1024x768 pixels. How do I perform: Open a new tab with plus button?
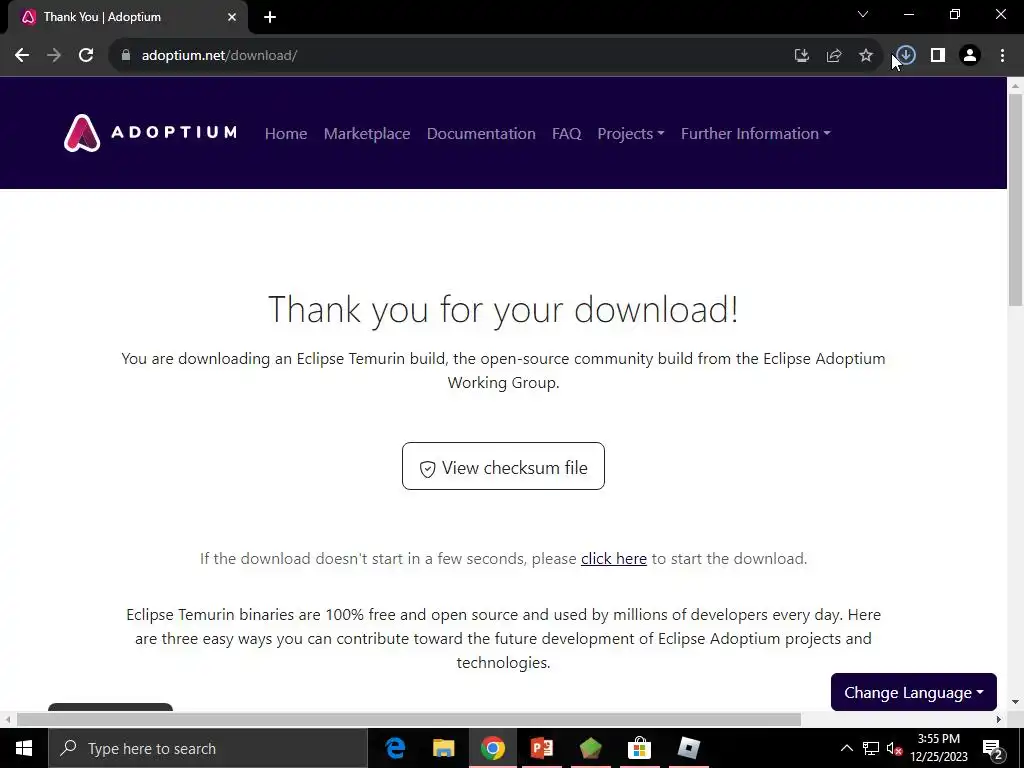click(x=270, y=17)
